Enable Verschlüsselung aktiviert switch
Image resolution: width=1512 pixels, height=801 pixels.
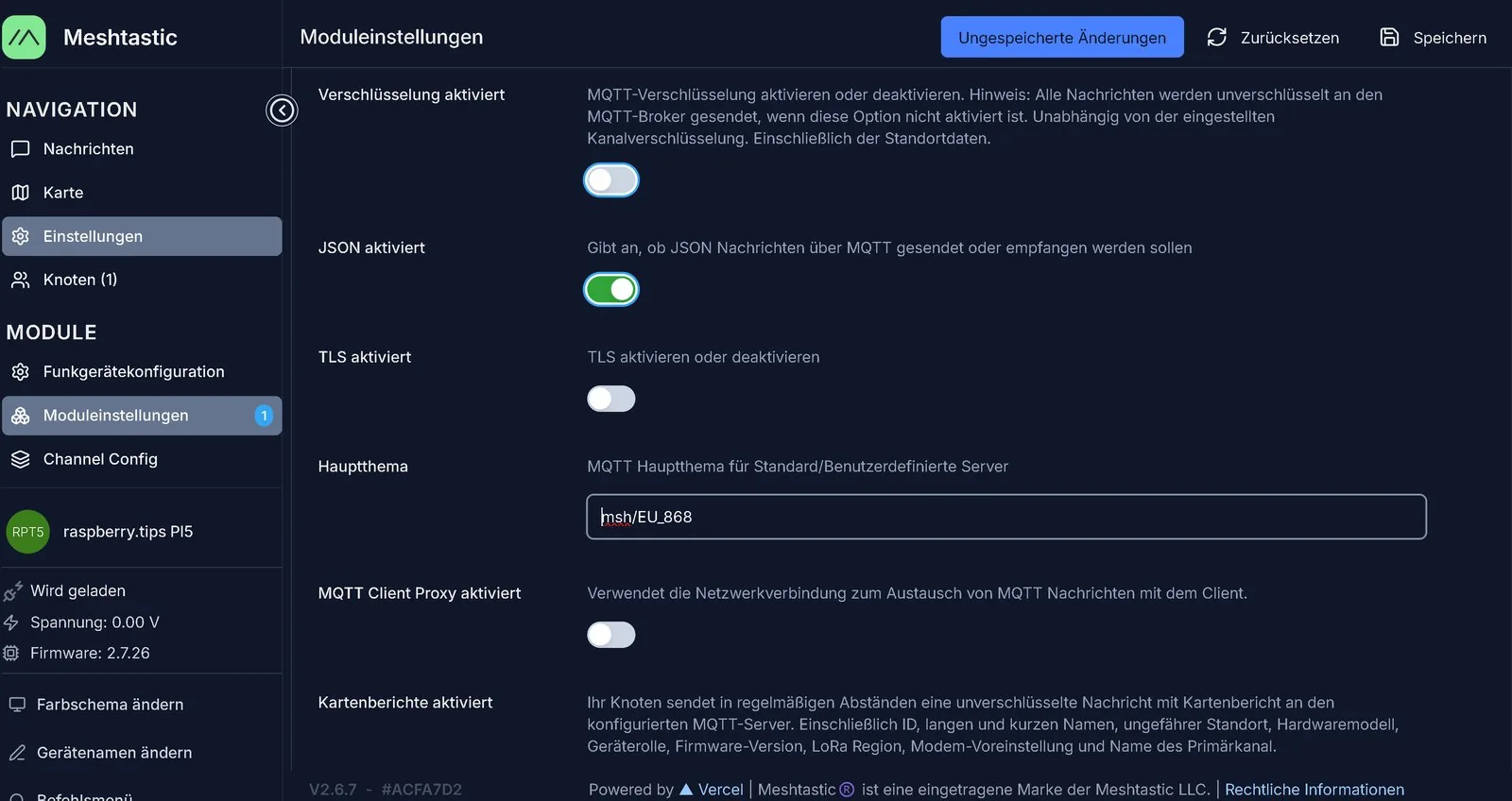(611, 180)
